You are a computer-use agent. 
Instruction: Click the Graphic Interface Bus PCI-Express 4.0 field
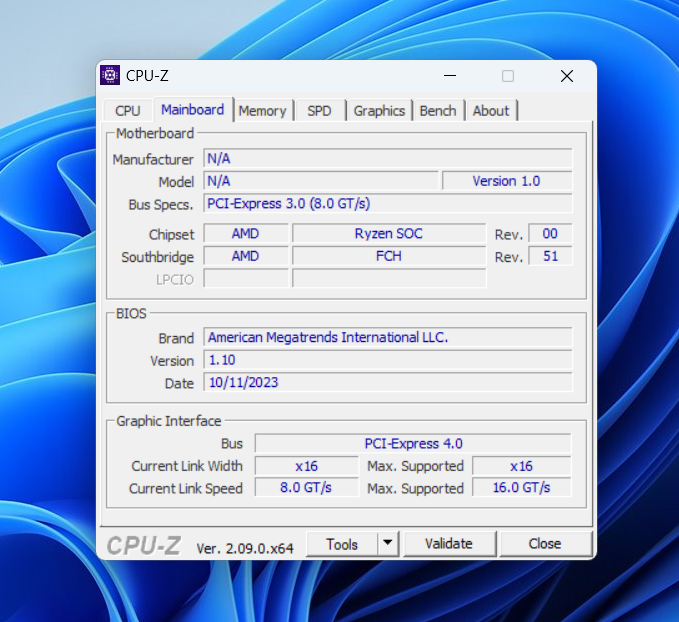tap(412, 443)
